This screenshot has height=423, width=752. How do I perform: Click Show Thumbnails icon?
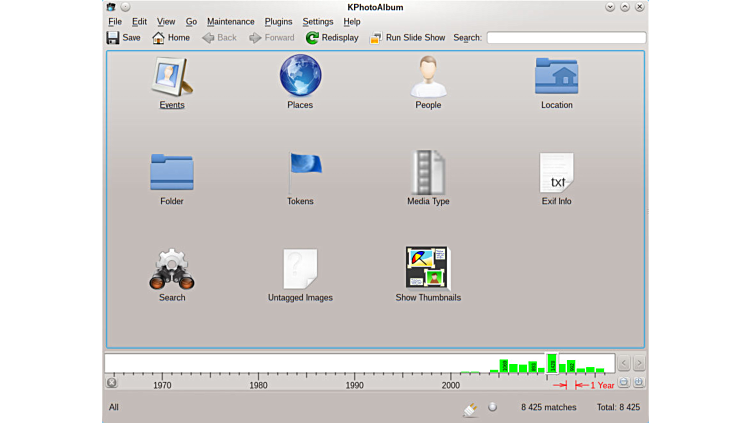click(428, 268)
